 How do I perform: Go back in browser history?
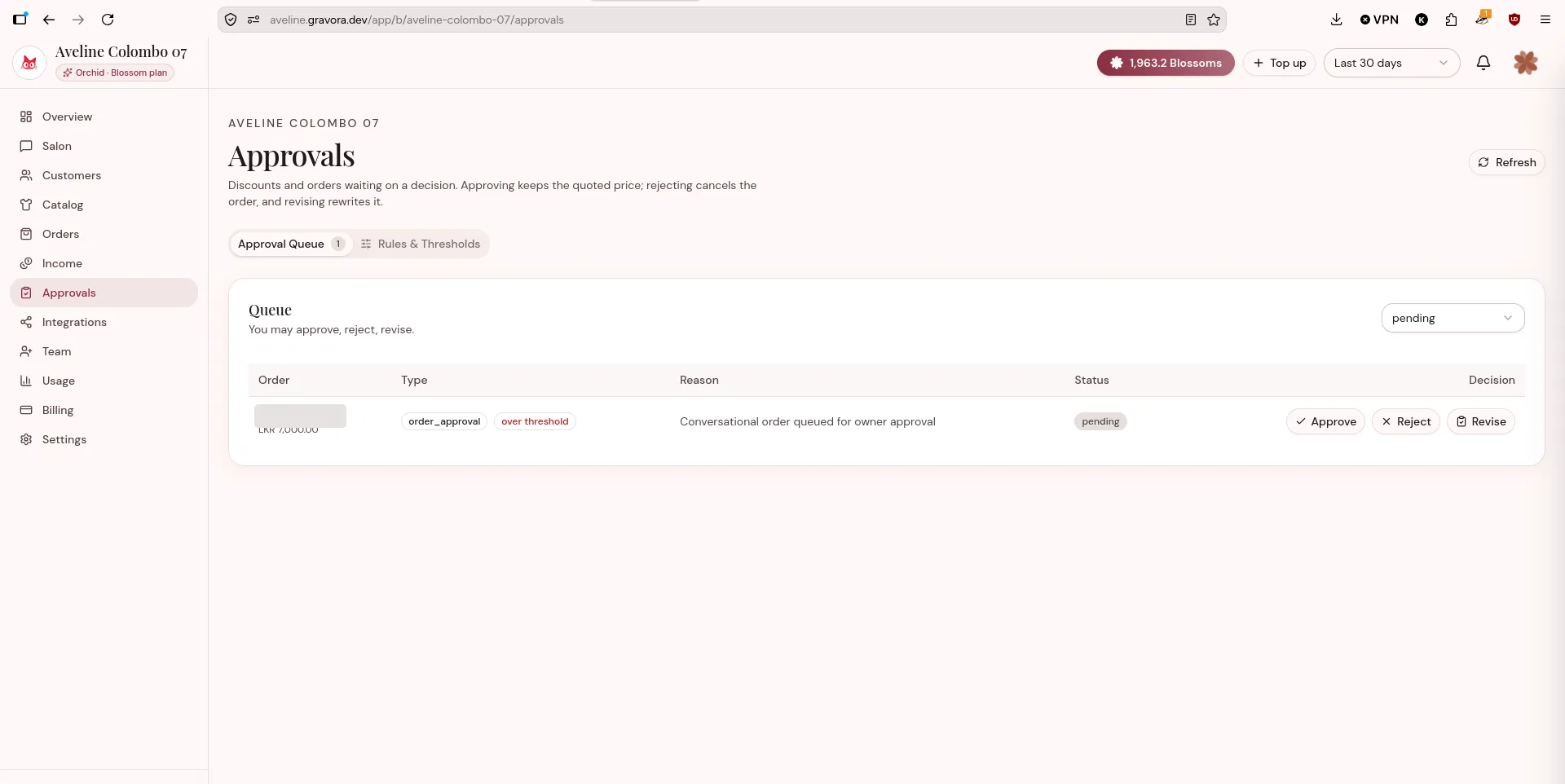(x=49, y=20)
